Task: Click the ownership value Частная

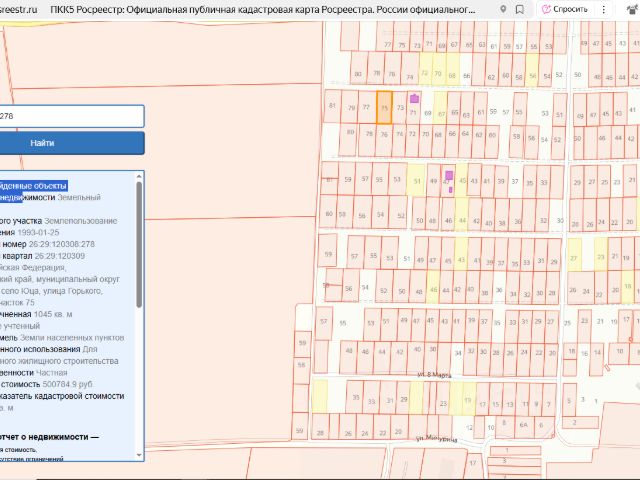Action: coord(51,373)
